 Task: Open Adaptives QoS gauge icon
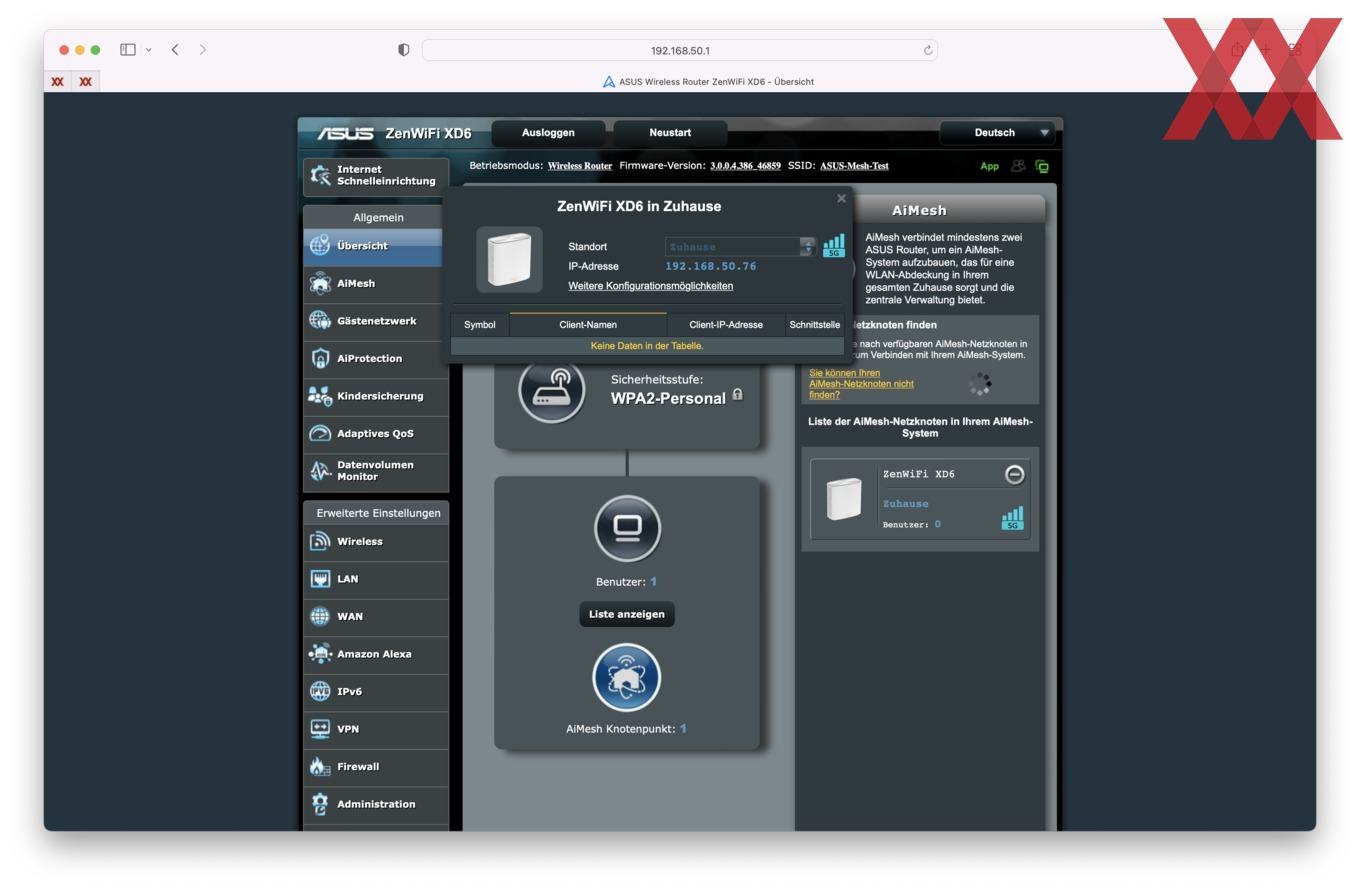[320, 433]
